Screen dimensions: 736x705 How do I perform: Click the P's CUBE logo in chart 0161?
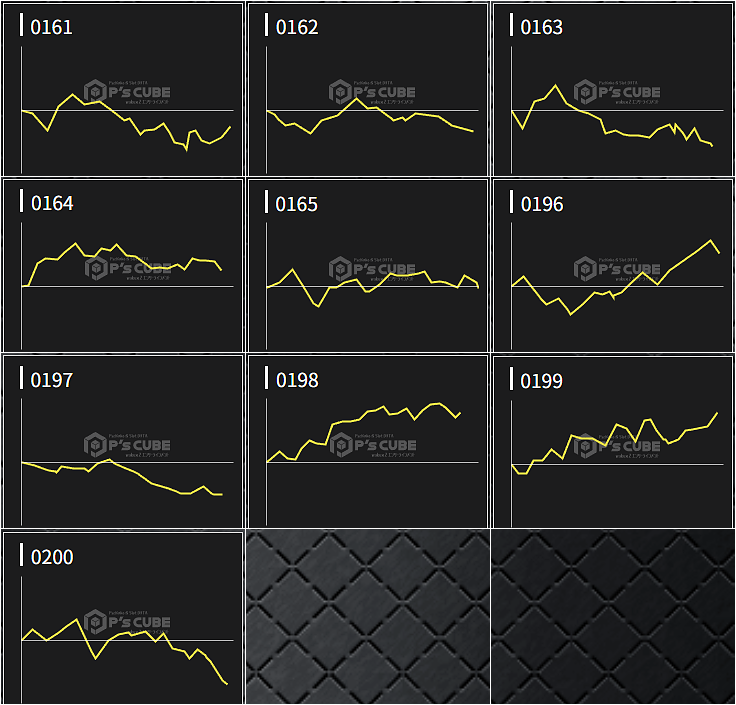point(127,92)
